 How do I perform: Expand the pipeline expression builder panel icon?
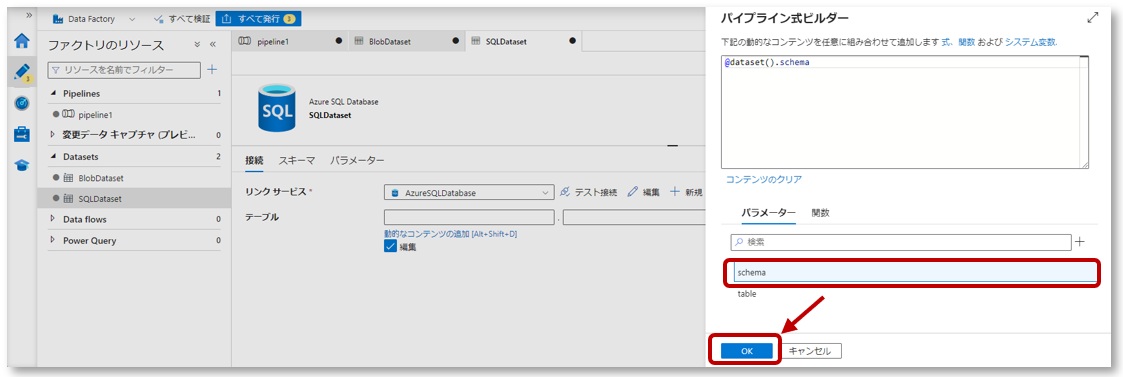click(x=1092, y=18)
